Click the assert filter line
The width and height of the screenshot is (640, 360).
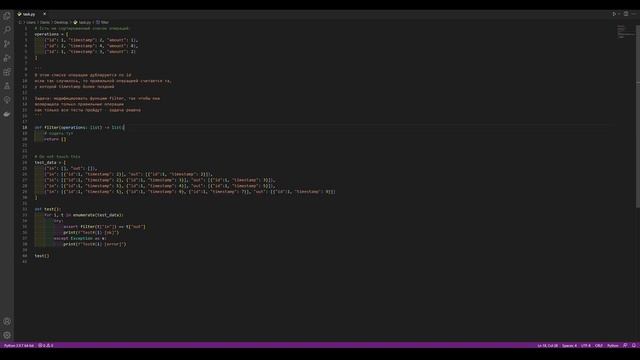(x=104, y=227)
